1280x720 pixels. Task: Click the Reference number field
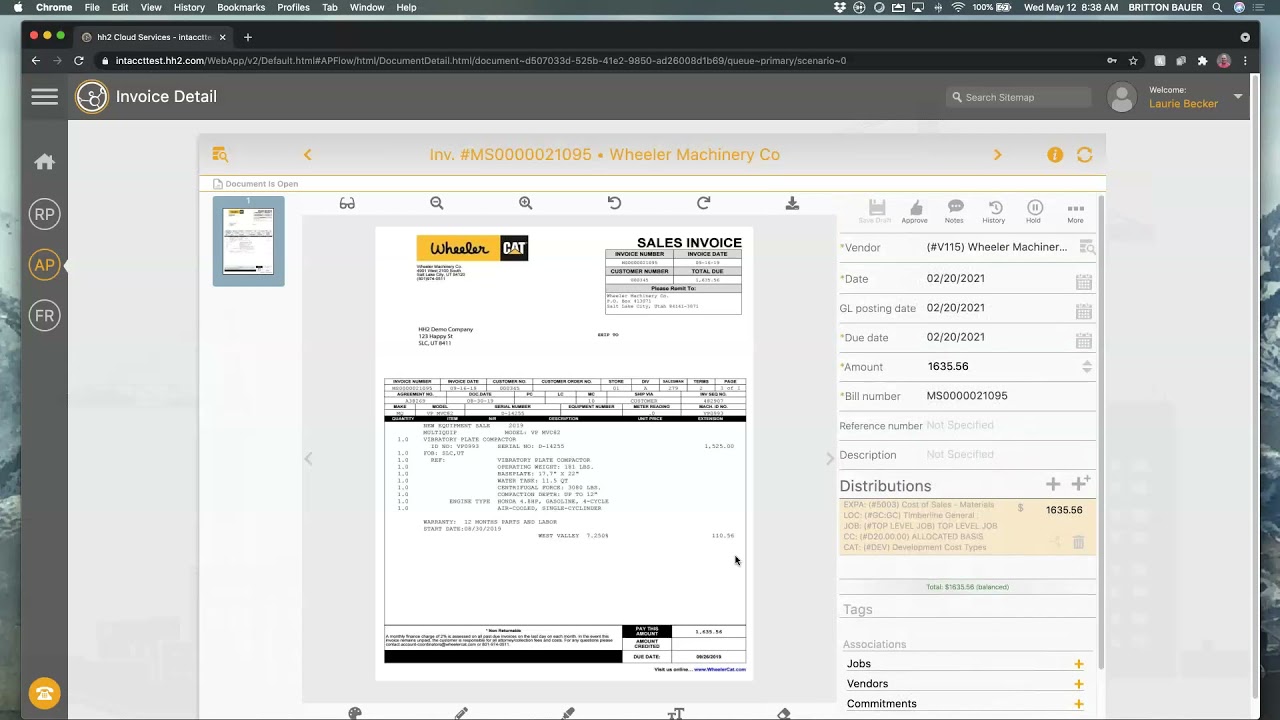pyautogui.click(x=1009, y=425)
